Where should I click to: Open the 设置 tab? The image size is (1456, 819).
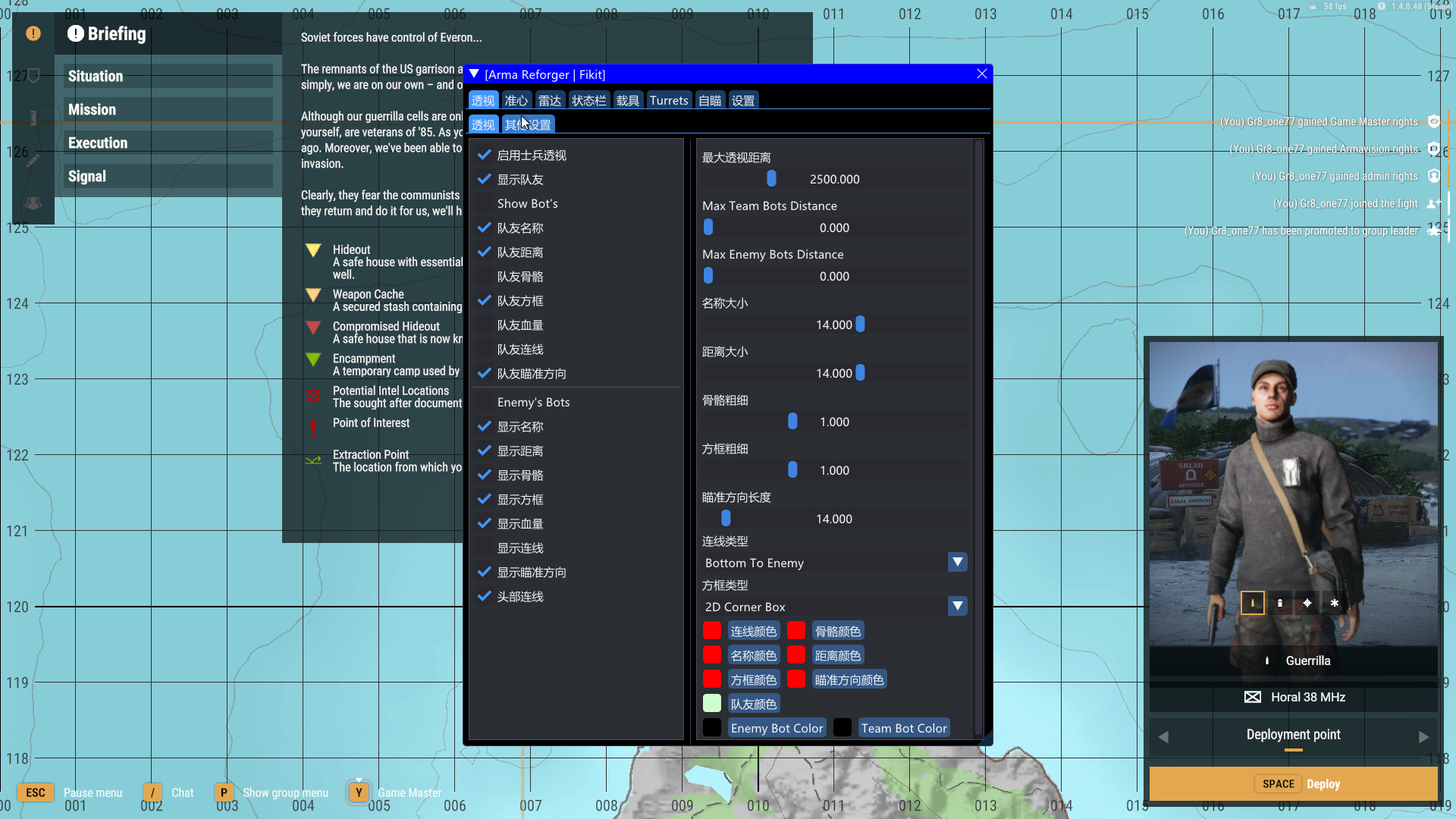click(743, 100)
